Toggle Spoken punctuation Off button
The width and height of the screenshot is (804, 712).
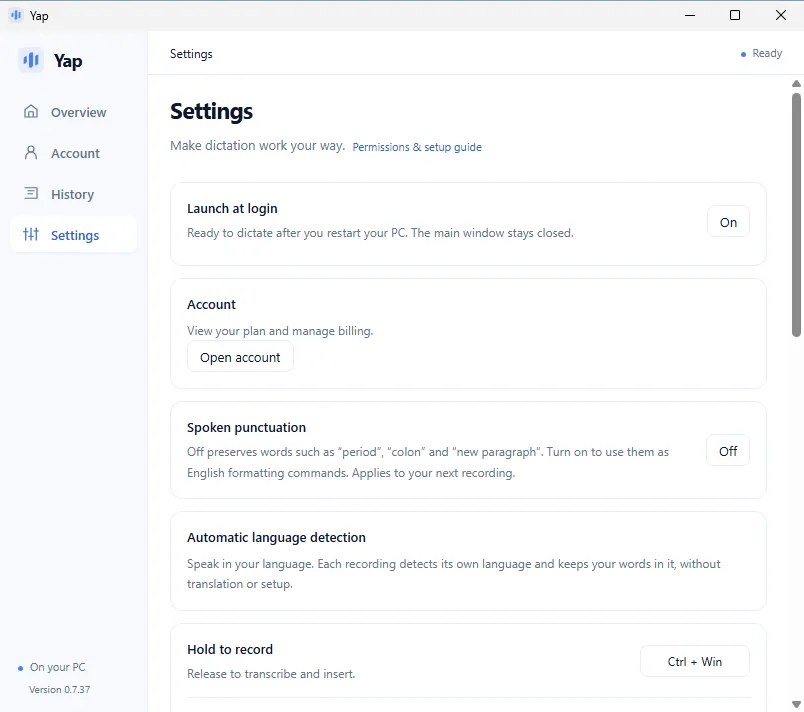(x=728, y=451)
